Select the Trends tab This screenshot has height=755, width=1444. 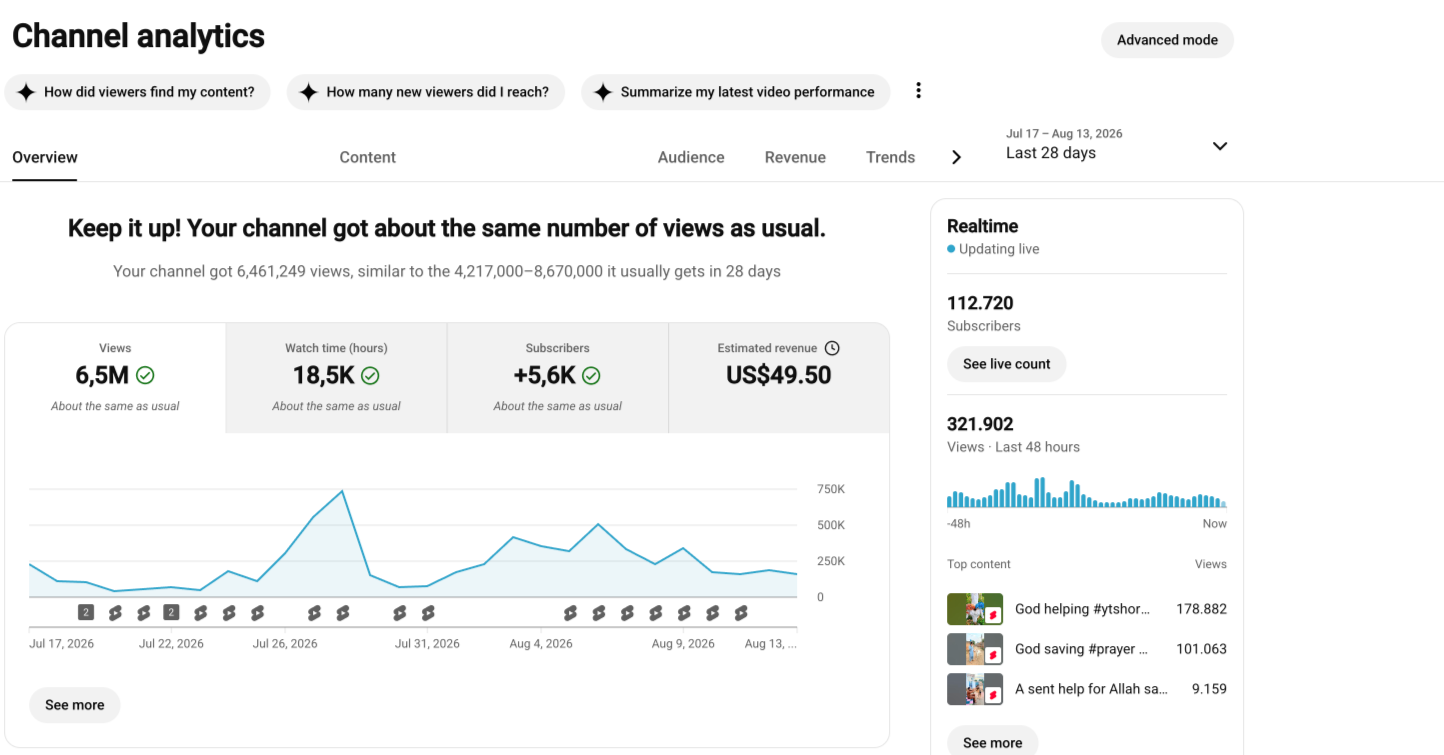(x=891, y=157)
